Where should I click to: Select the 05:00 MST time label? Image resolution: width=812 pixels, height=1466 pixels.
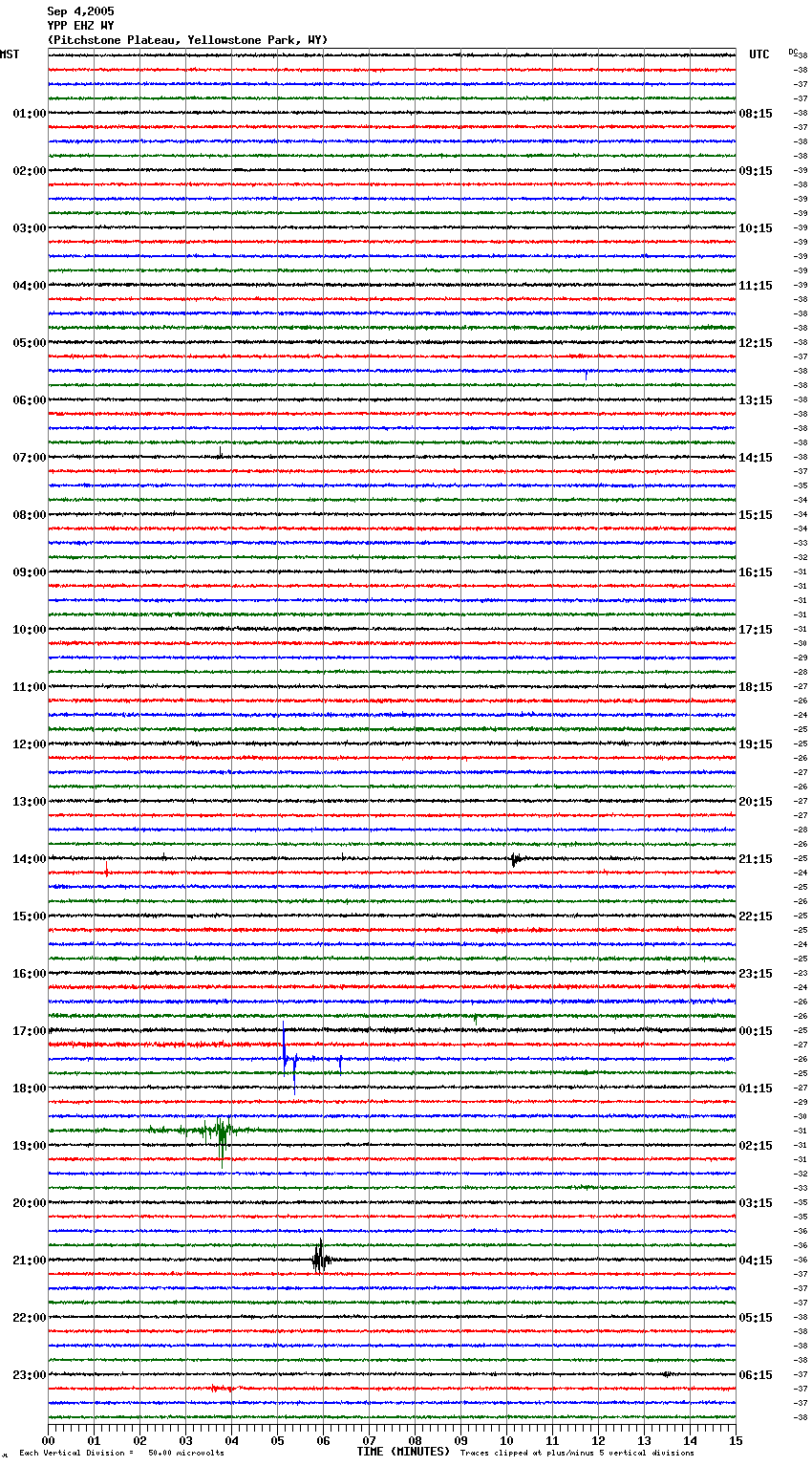[x=30, y=343]
